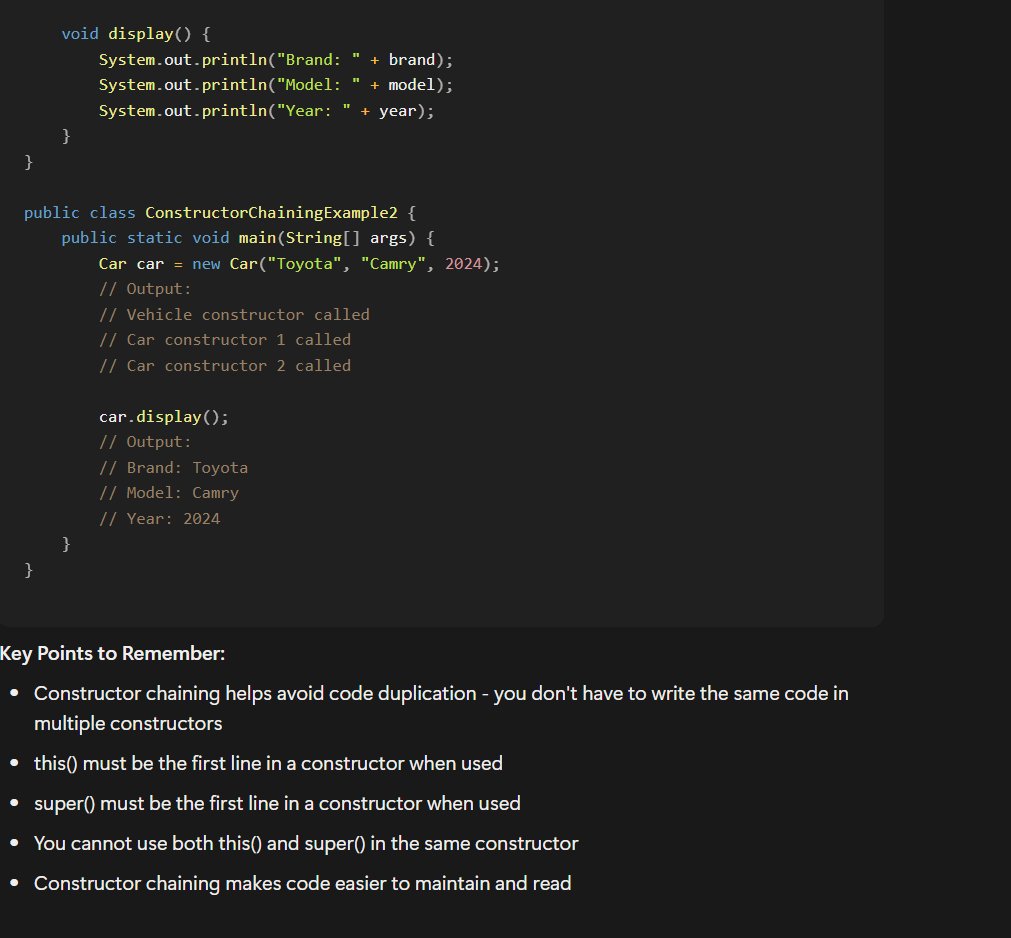Click bullet 'You cannot use both this() and super()'
This screenshot has height=938, width=1011.
click(306, 843)
